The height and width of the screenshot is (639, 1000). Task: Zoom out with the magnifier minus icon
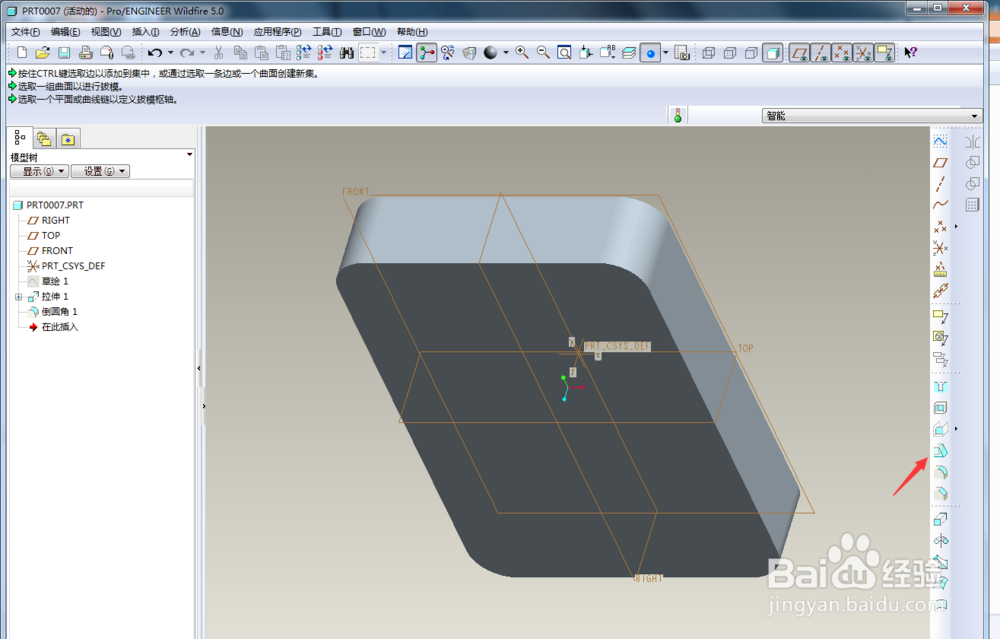pos(543,53)
